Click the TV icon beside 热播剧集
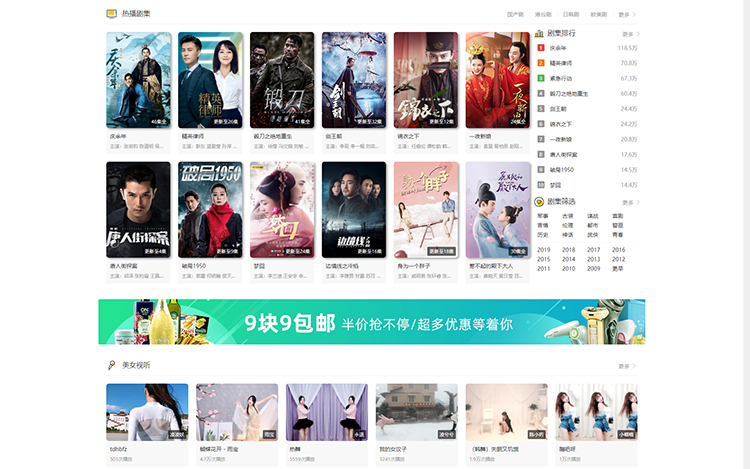Viewport: 750px width, 469px height. tap(111, 14)
